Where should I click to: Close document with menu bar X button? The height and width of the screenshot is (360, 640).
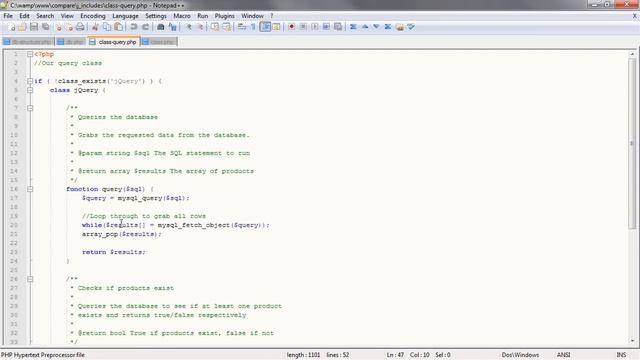(635, 16)
